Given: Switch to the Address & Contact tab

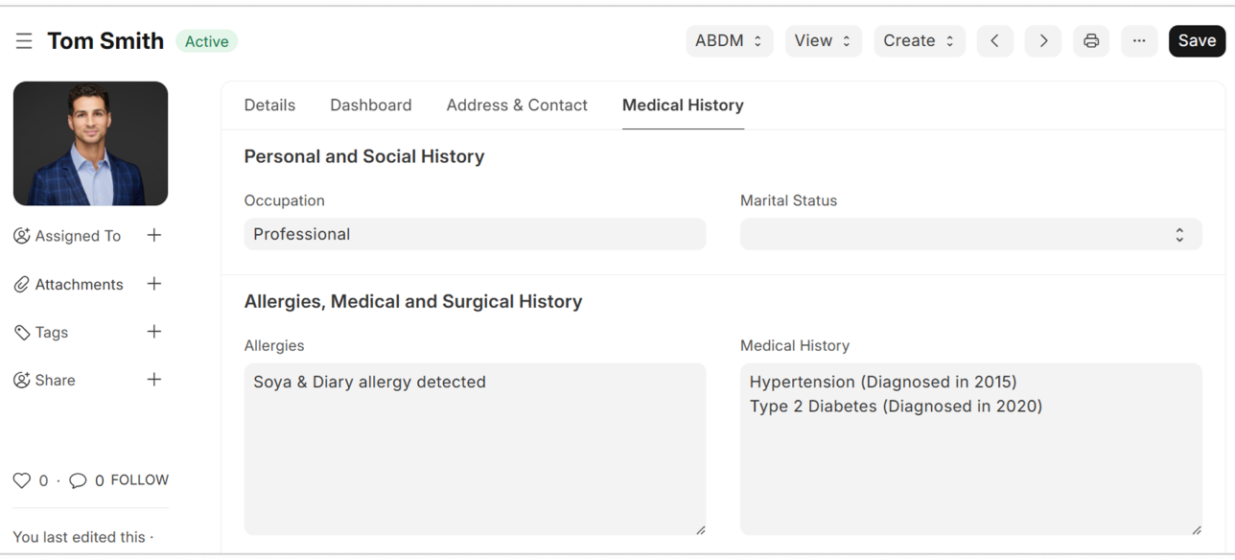Looking at the screenshot, I should (517, 105).
